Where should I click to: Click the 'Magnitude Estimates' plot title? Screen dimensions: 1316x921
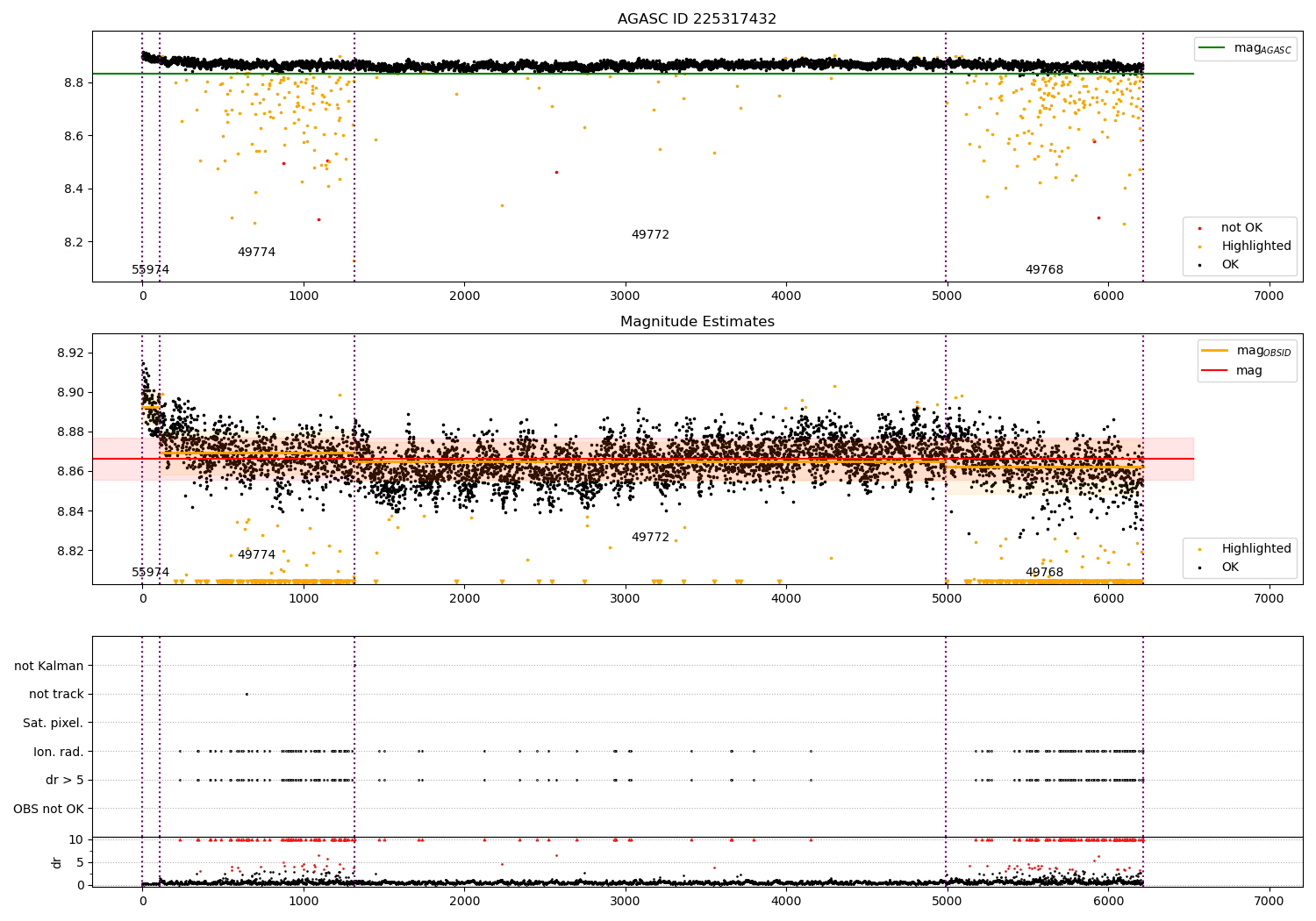(x=697, y=322)
